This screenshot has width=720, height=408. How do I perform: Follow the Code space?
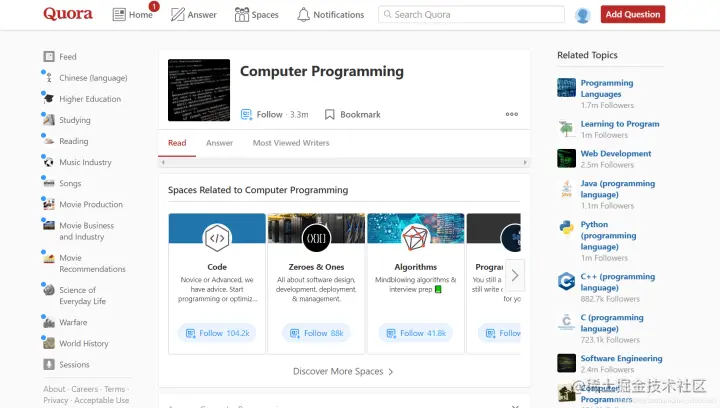[217, 333]
